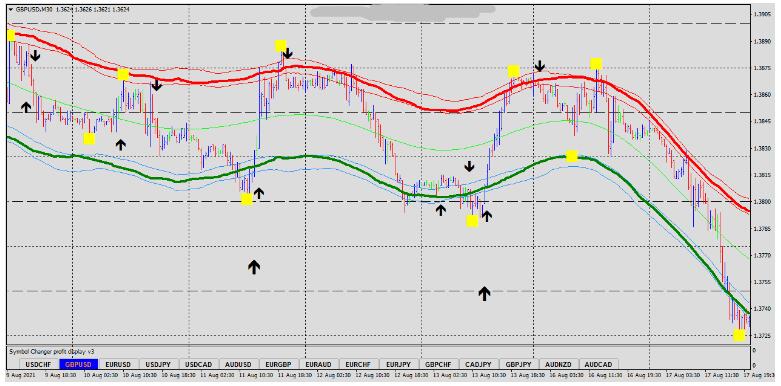Image resolution: width=781 pixels, height=386 pixels.
Task: Switch chart to EURGBP symbol
Action: point(278,364)
